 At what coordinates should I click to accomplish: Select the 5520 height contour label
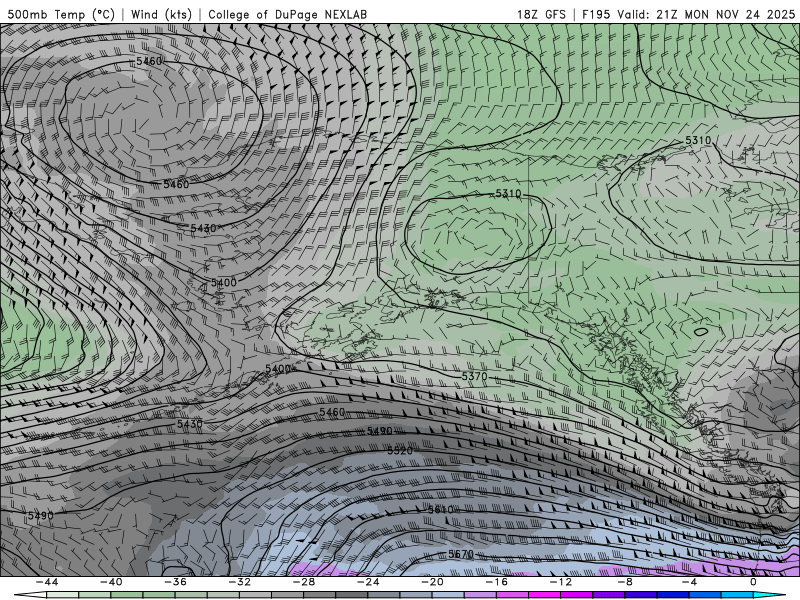(400, 451)
